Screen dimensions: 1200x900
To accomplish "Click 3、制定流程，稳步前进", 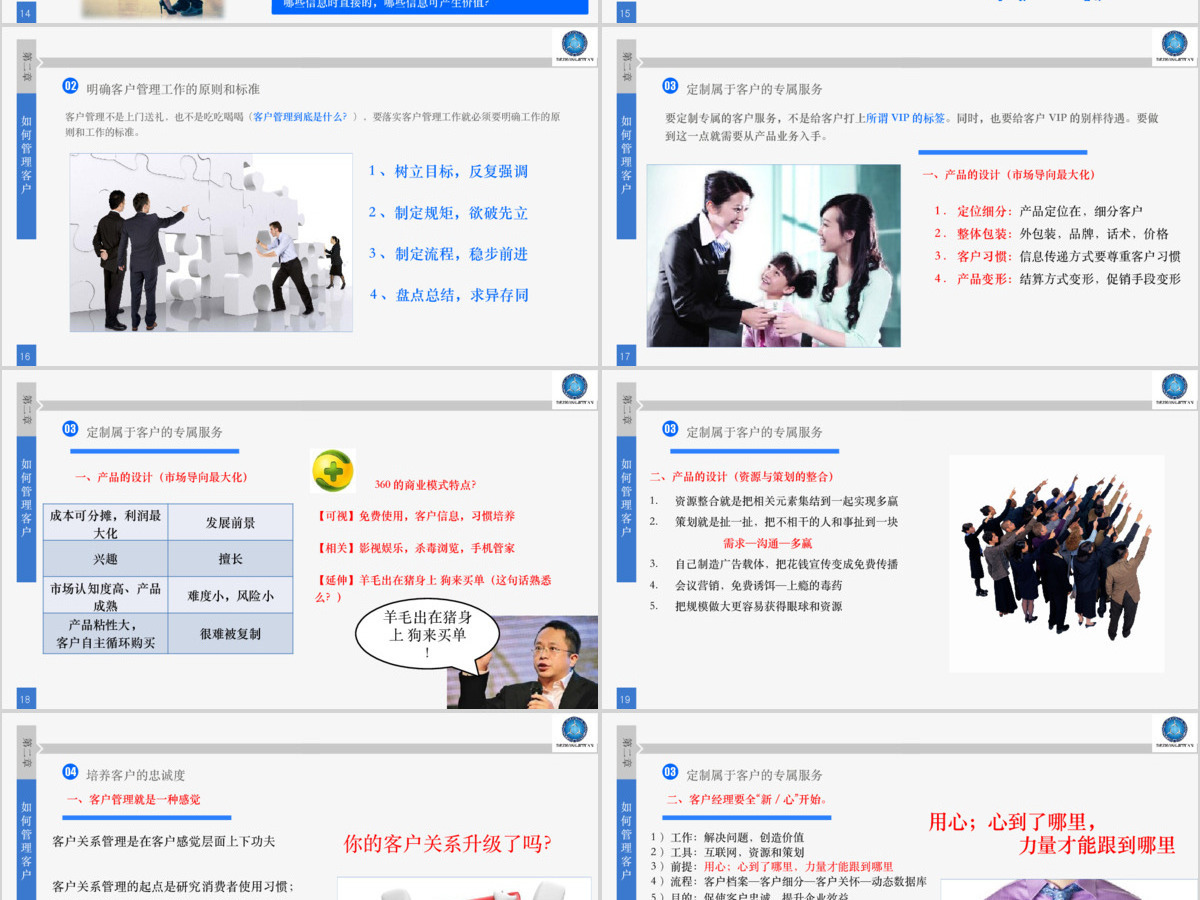I will click(448, 254).
